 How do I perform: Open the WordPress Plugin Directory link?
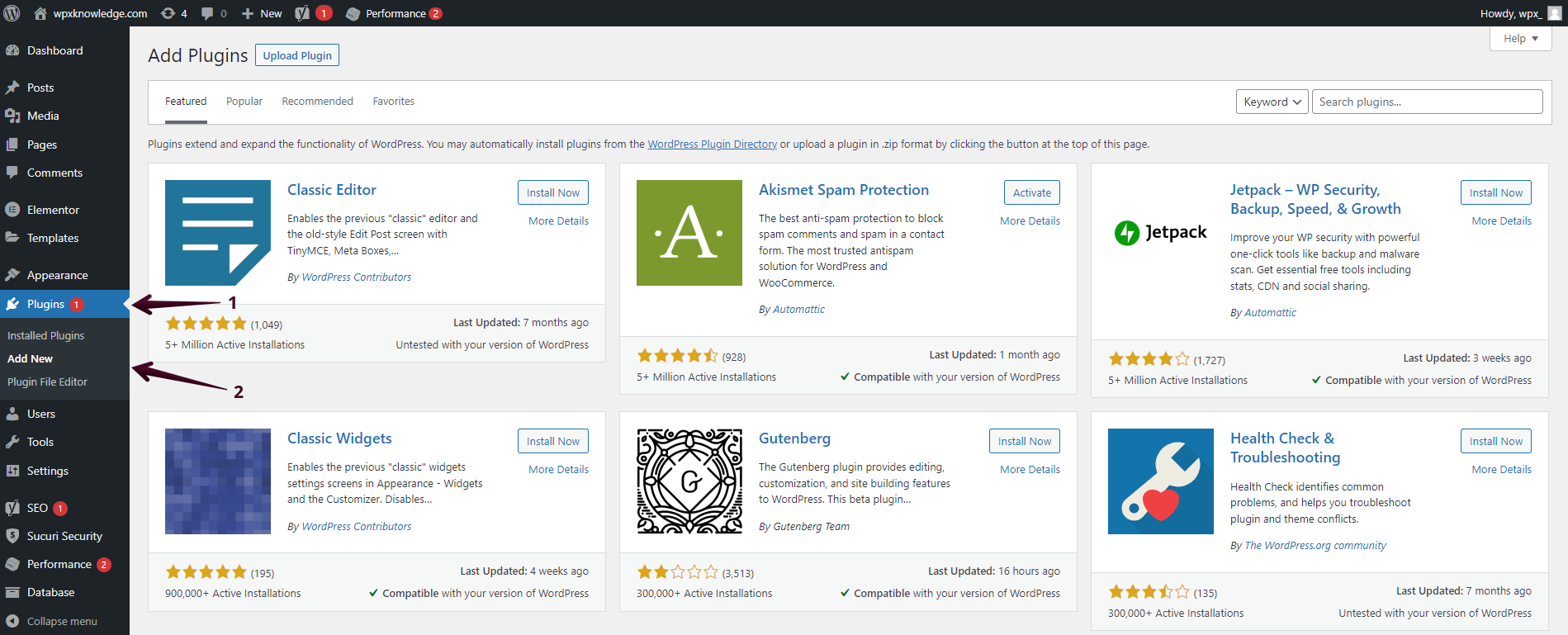[x=712, y=145]
